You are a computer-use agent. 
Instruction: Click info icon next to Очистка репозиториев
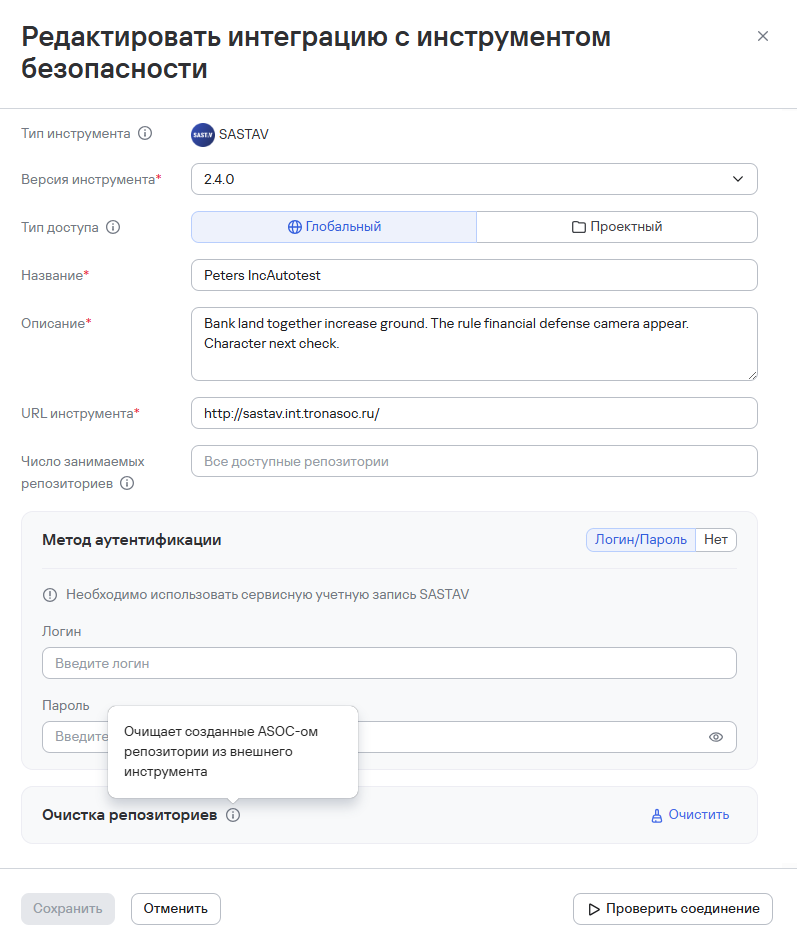233,815
